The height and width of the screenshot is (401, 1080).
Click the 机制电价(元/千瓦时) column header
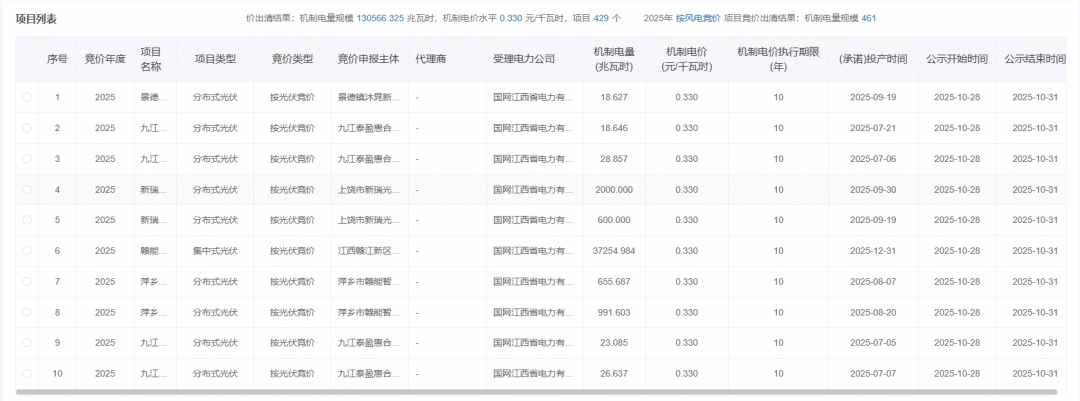(686, 59)
